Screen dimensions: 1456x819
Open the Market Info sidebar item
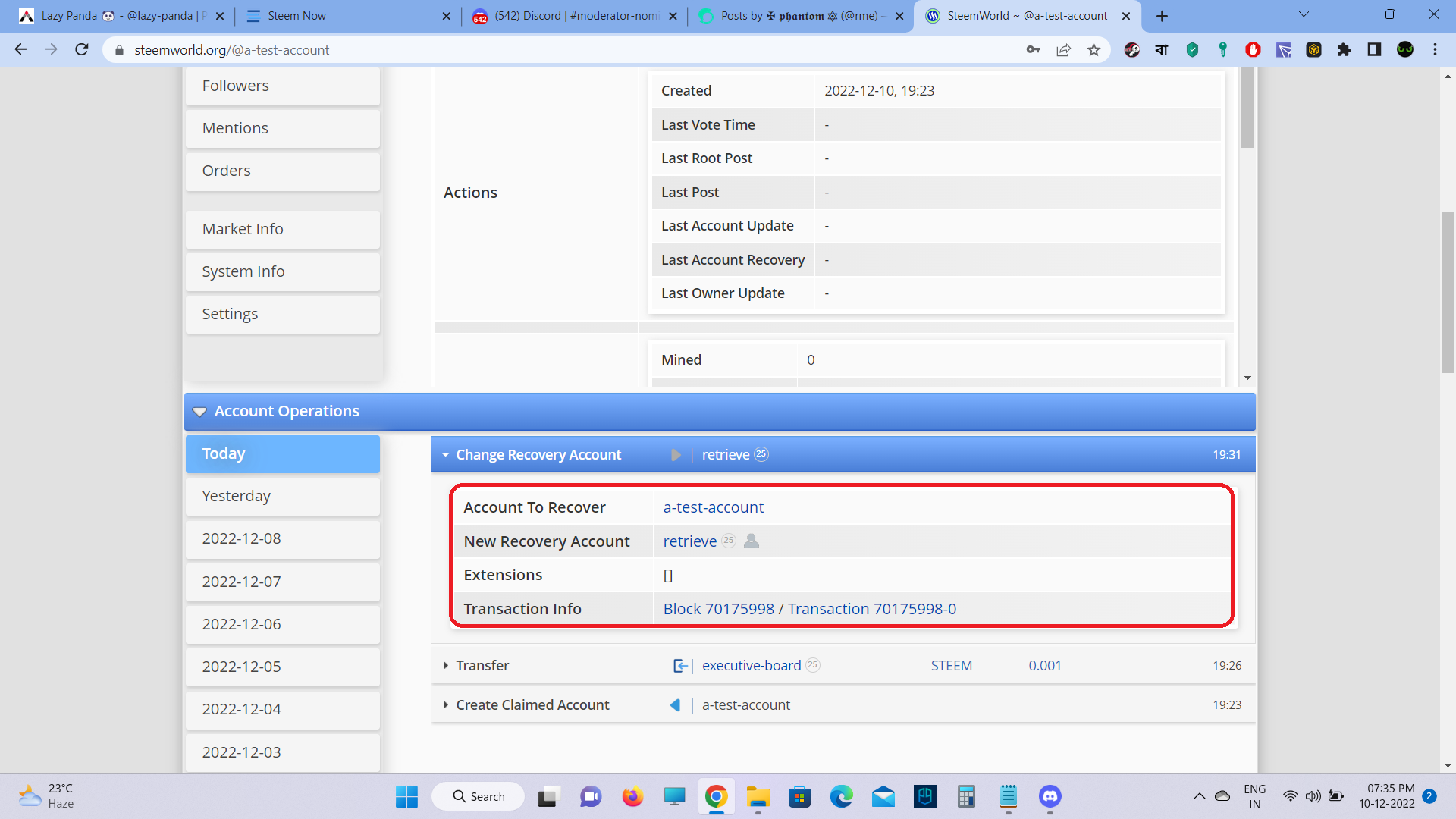click(282, 229)
